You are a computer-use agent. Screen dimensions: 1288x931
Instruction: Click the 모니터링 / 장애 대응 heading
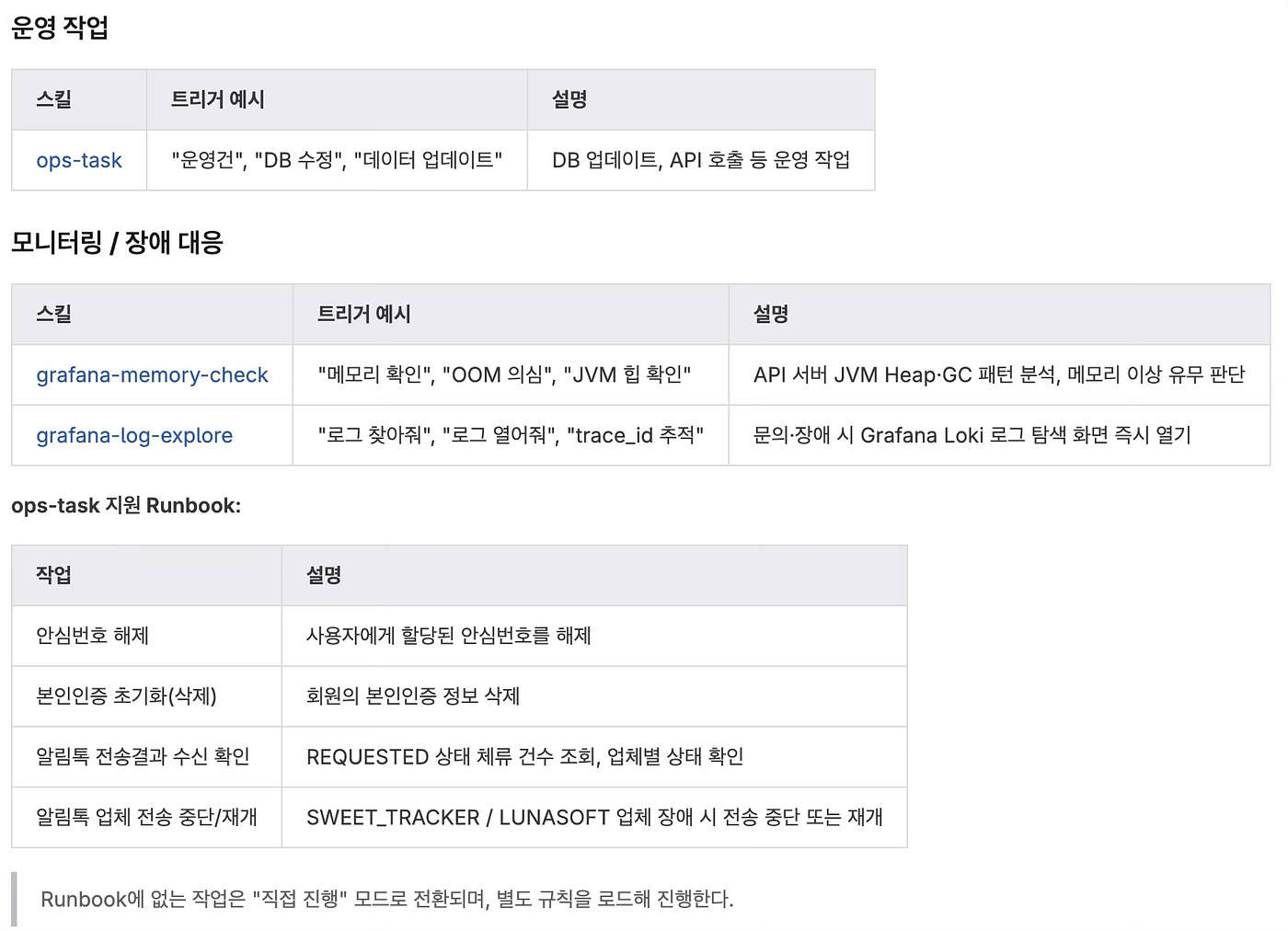pyautogui.click(x=117, y=243)
